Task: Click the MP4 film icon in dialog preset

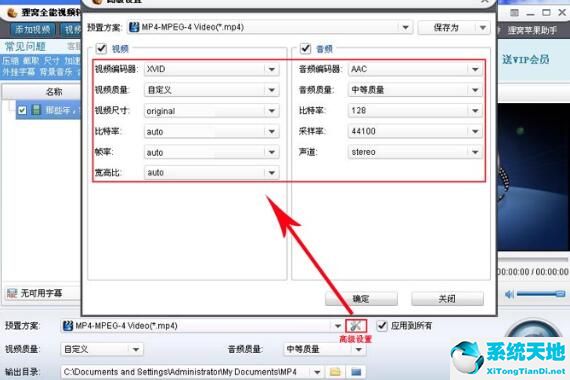Action: 134,27
